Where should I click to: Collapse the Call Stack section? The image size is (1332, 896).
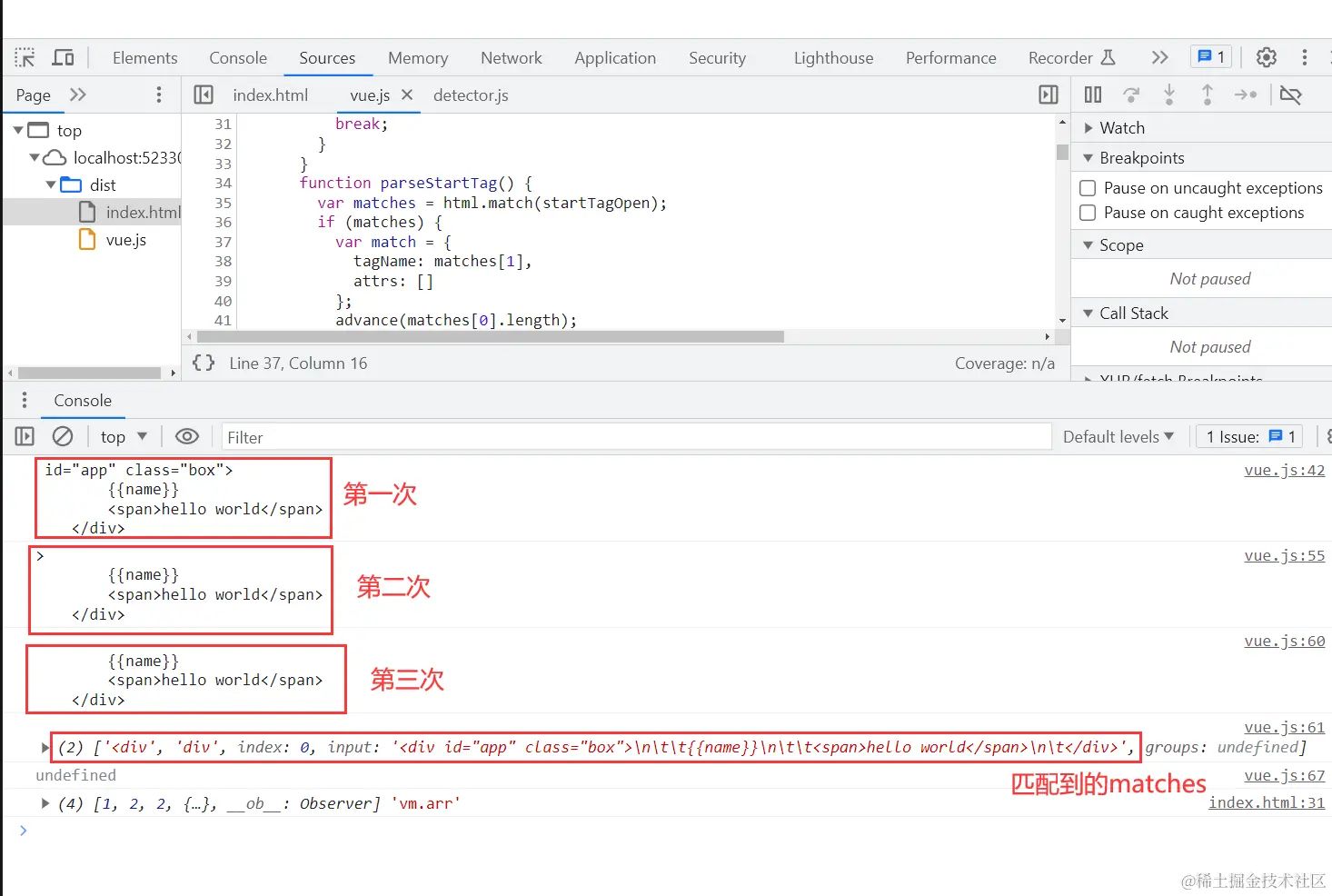tap(1088, 314)
